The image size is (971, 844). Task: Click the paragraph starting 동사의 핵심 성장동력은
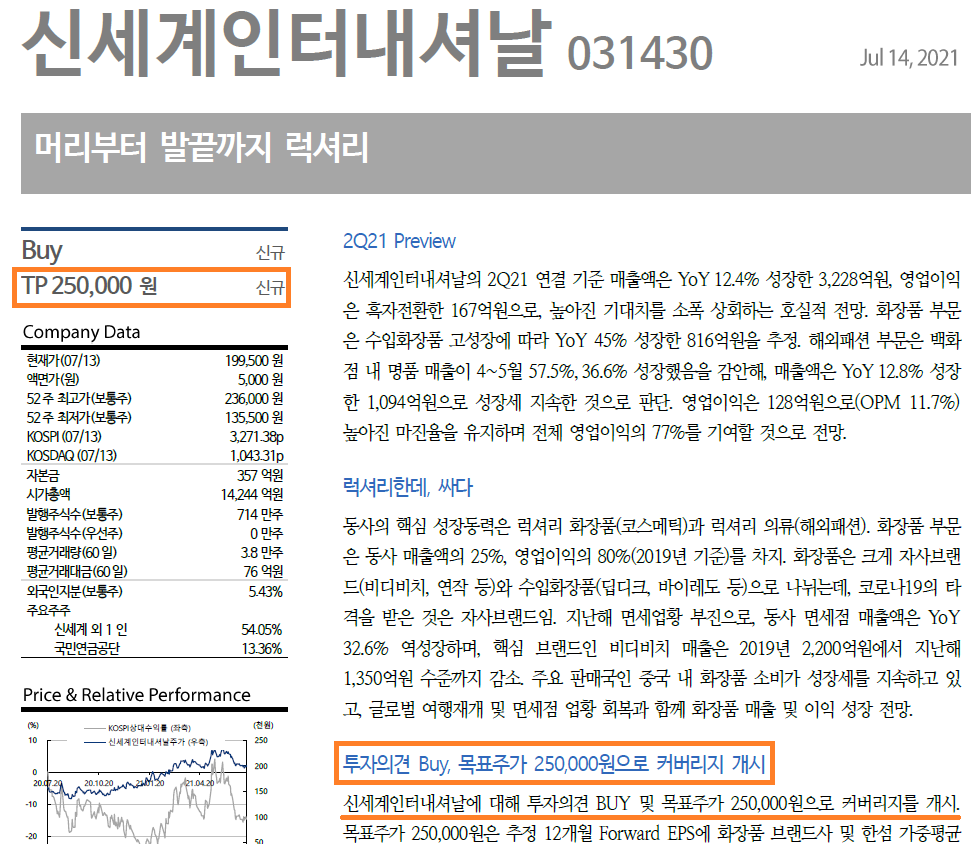(651, 617)
